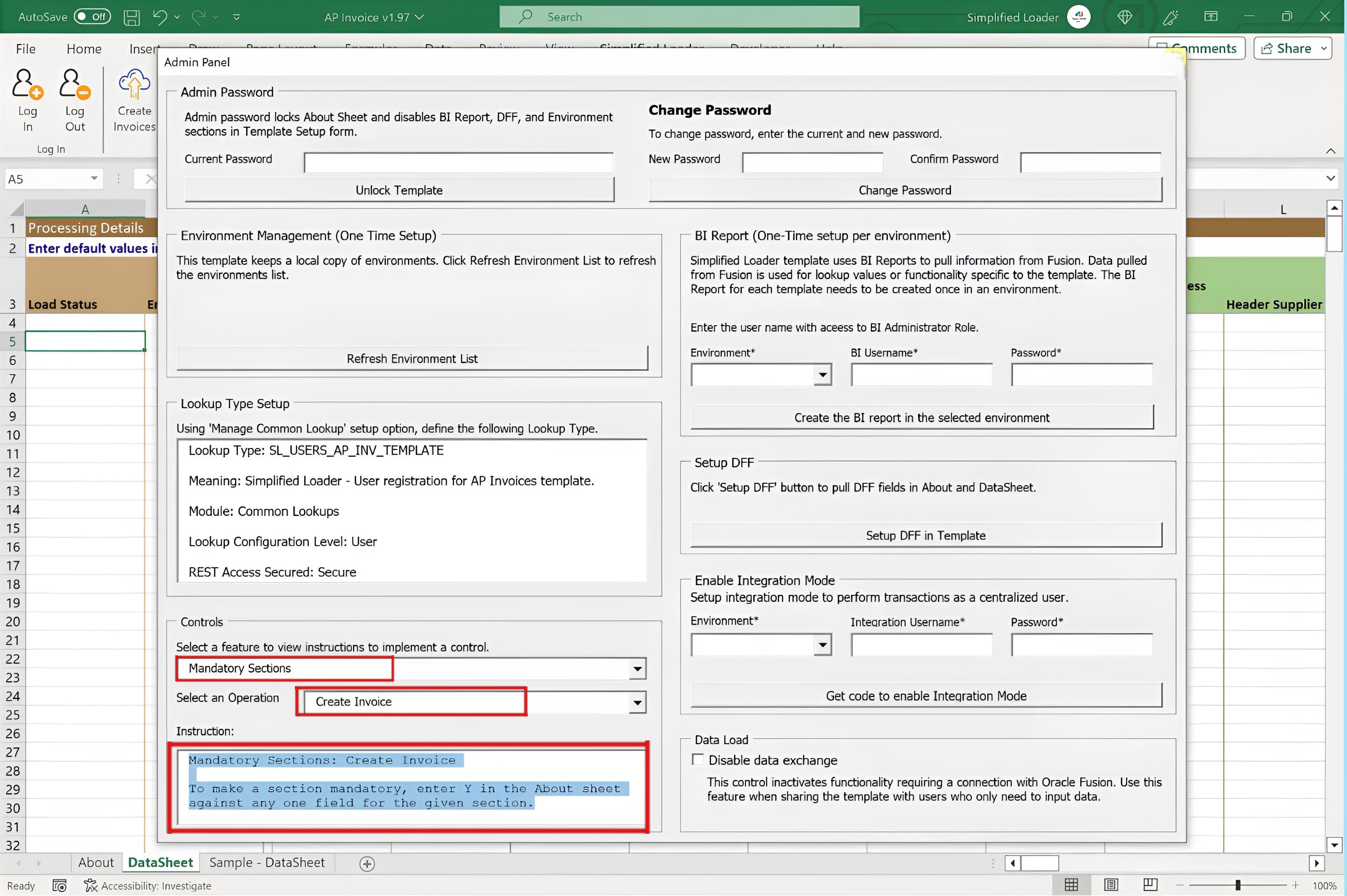Click the Undo icon

pos(160,17)
